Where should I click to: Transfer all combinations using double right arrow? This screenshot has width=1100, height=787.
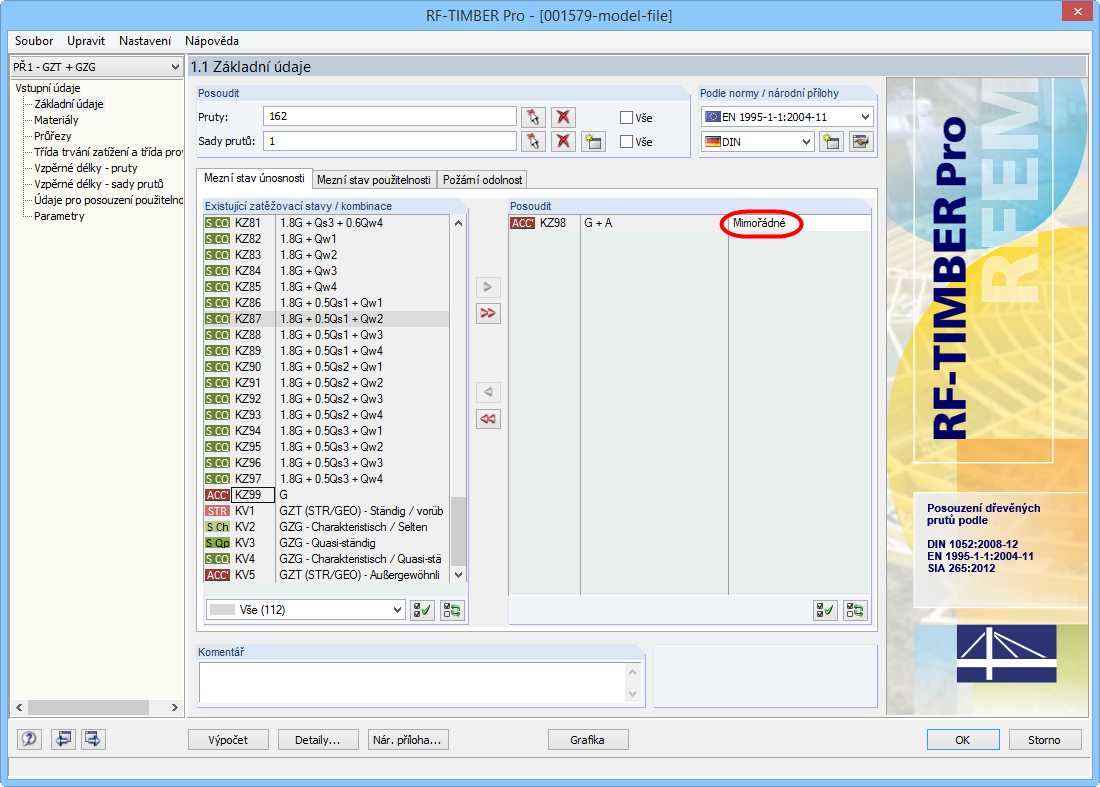pos(487,313)
